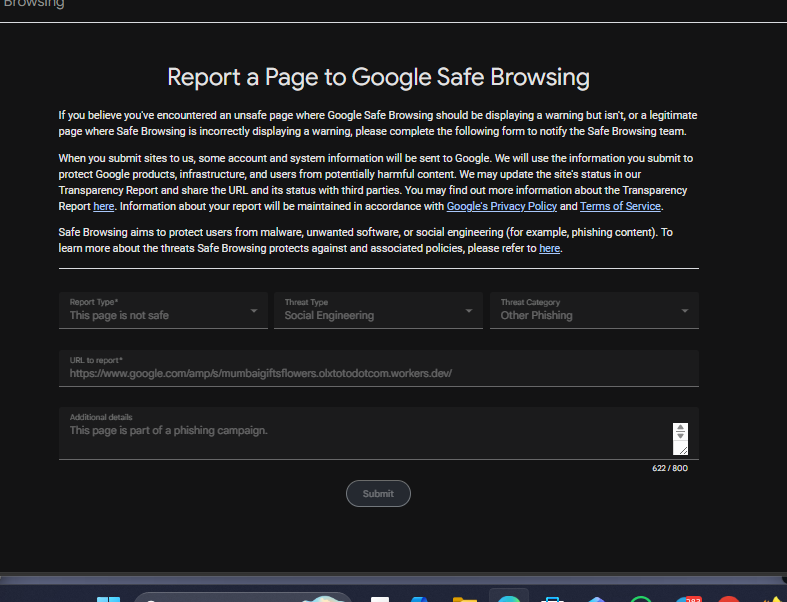The width and height of the screenshot is (787, 602).
Task: Click the textarea resize handle corner
Action: click(x=683, y=450)
